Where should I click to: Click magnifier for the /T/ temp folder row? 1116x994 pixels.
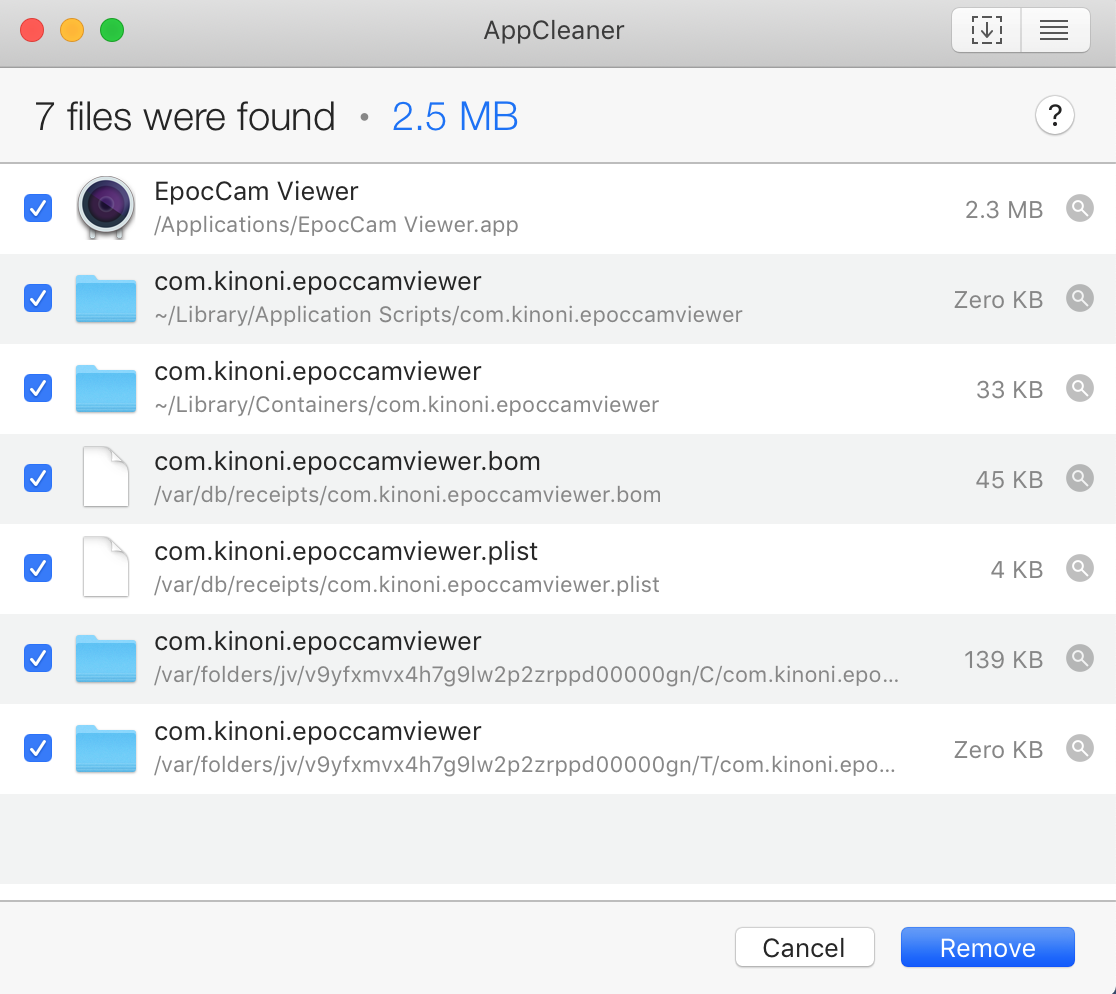point(1079,749)
